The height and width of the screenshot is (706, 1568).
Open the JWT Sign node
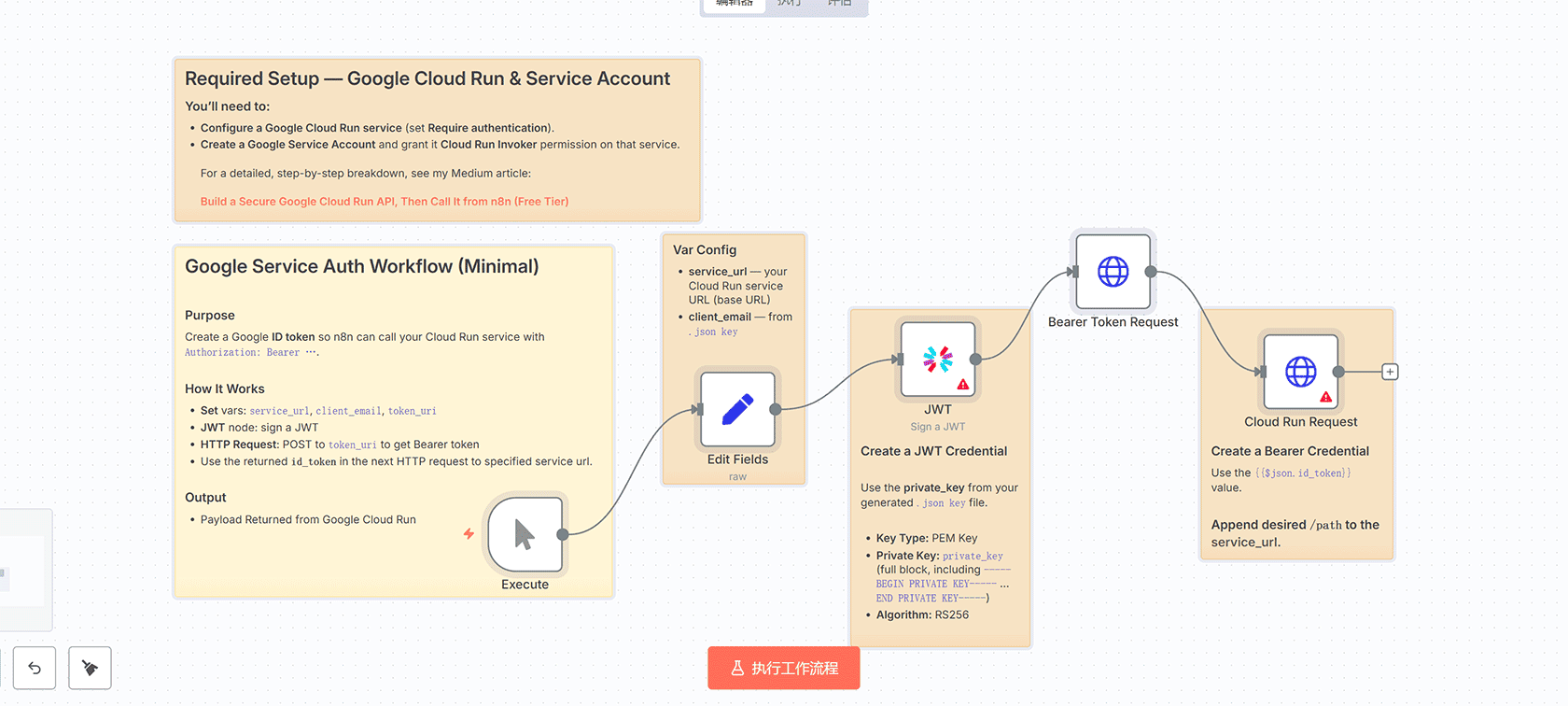[937, 360]
